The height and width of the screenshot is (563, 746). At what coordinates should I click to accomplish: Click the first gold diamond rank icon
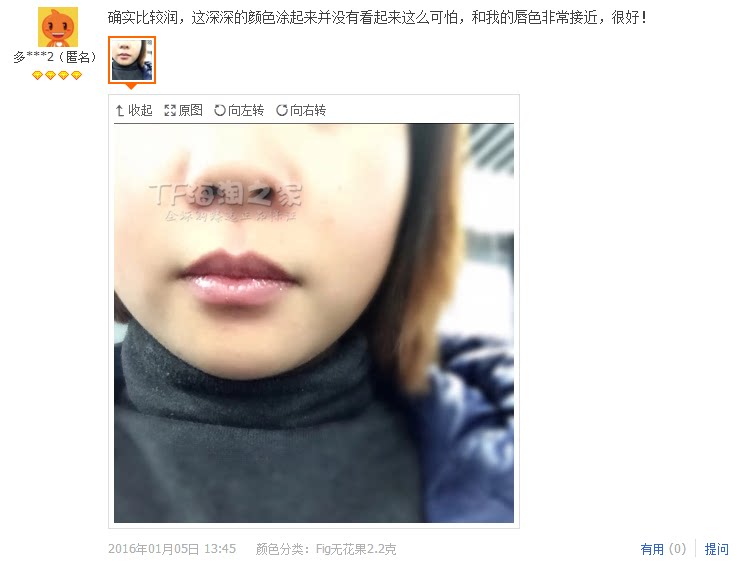[38, 75]
